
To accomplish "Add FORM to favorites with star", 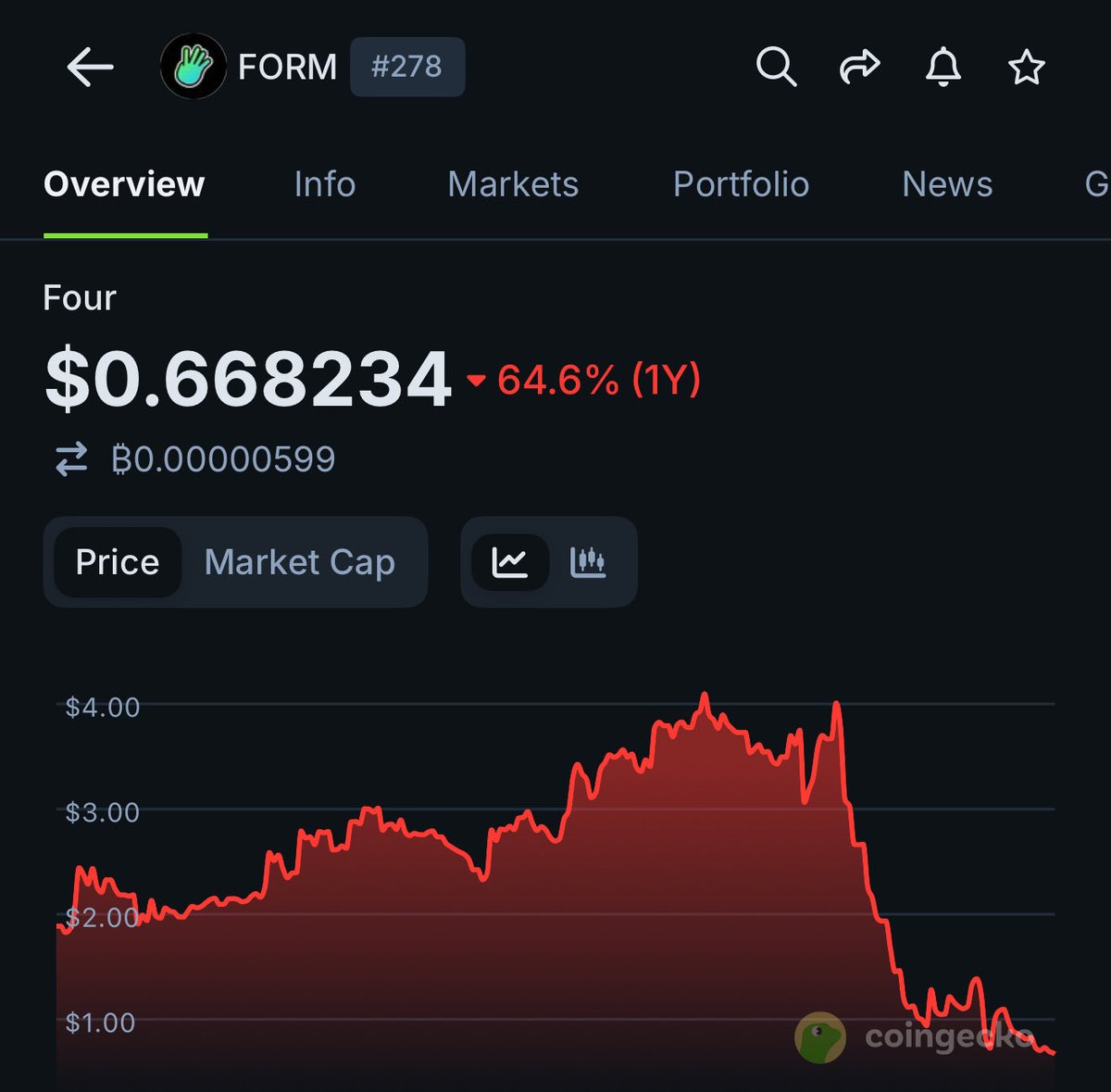I will click(1026, 67).
